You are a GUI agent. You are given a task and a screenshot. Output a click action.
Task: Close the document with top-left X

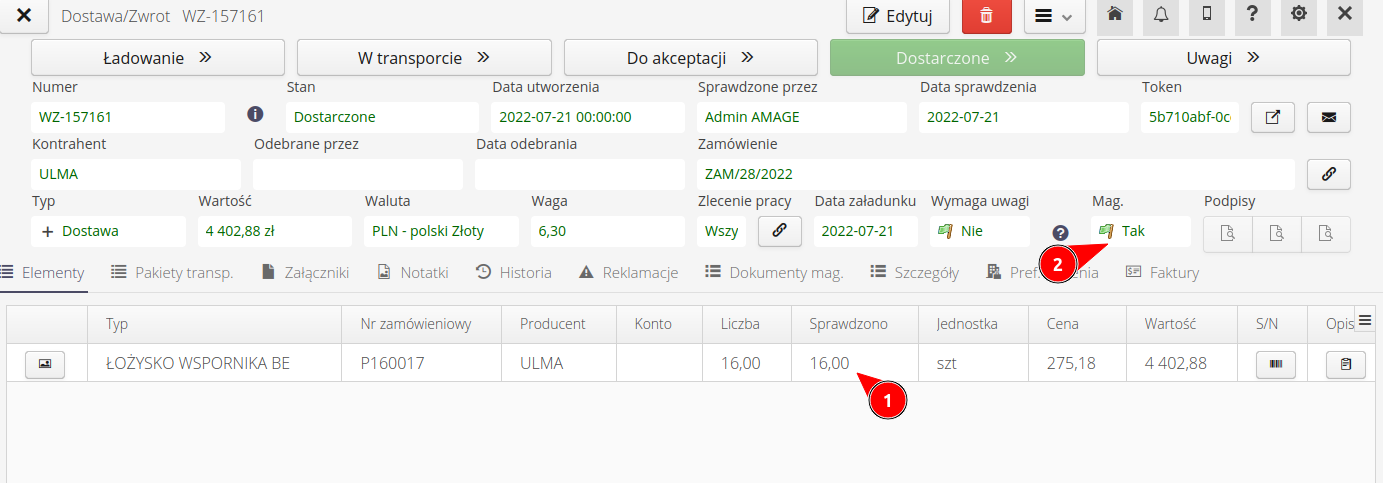25,16
